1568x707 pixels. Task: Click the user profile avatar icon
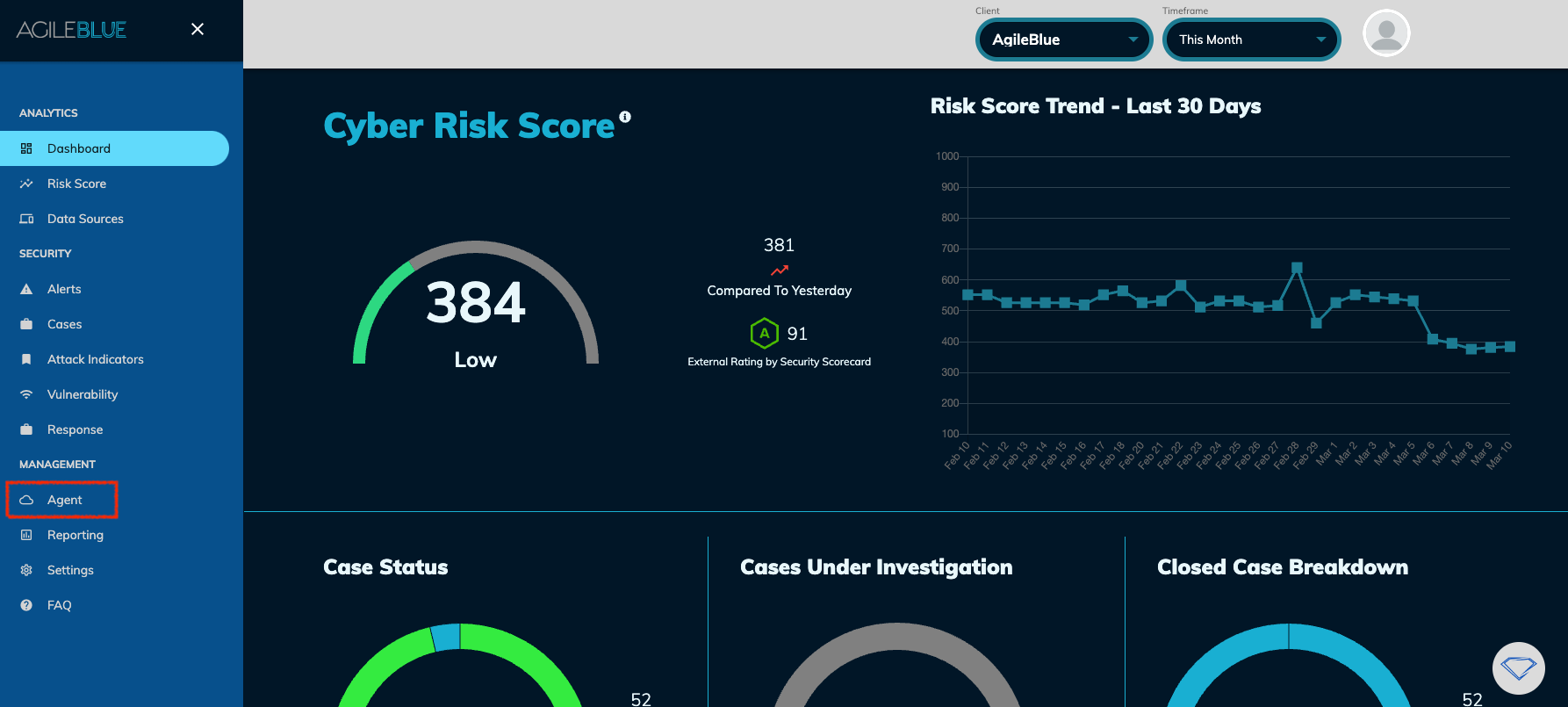point(1386,33)
